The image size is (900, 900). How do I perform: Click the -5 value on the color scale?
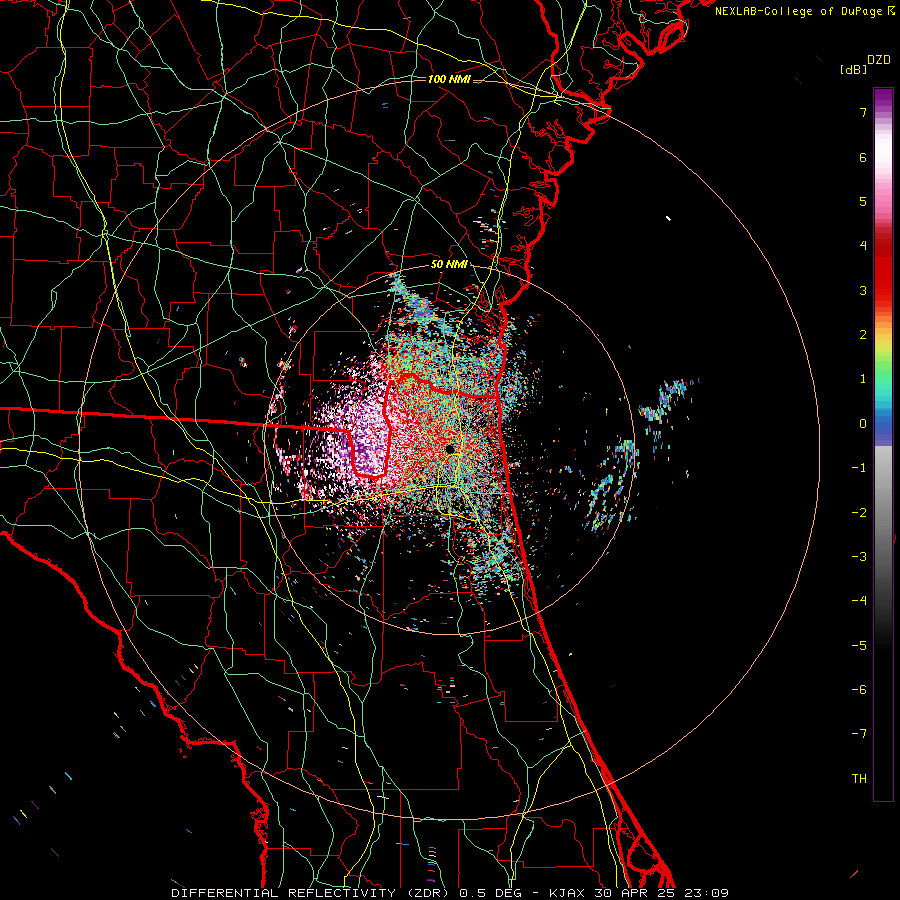click(x=859, y=646)
